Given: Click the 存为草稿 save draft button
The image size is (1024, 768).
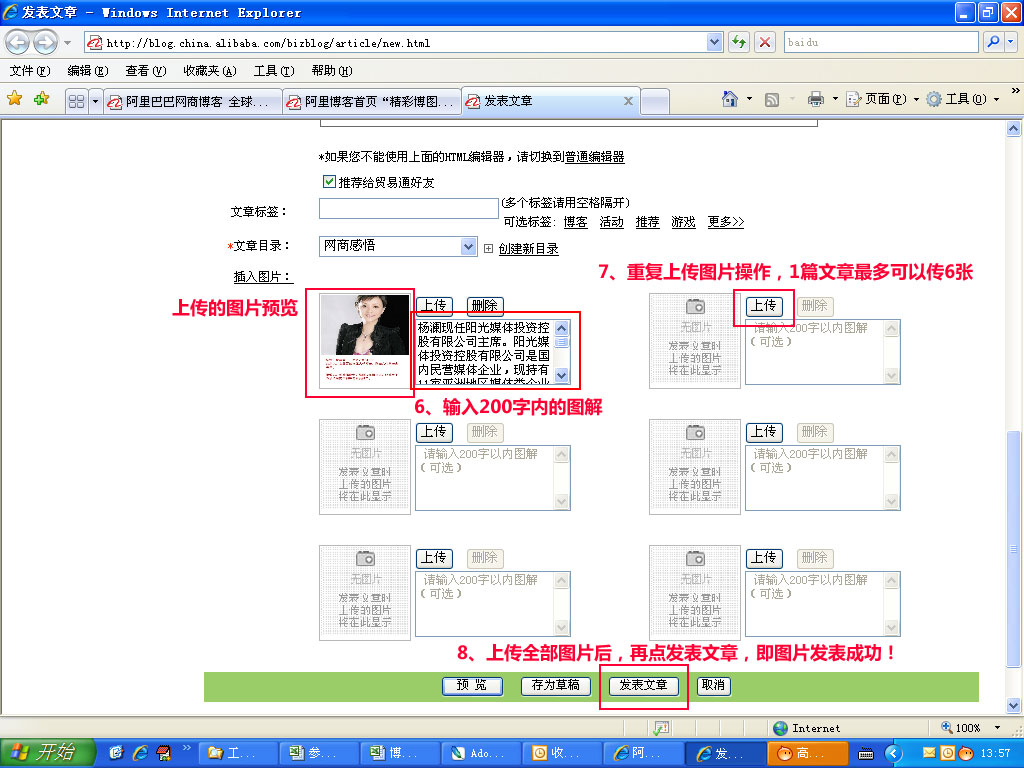Looking at the screenshot, I should 555,685.
